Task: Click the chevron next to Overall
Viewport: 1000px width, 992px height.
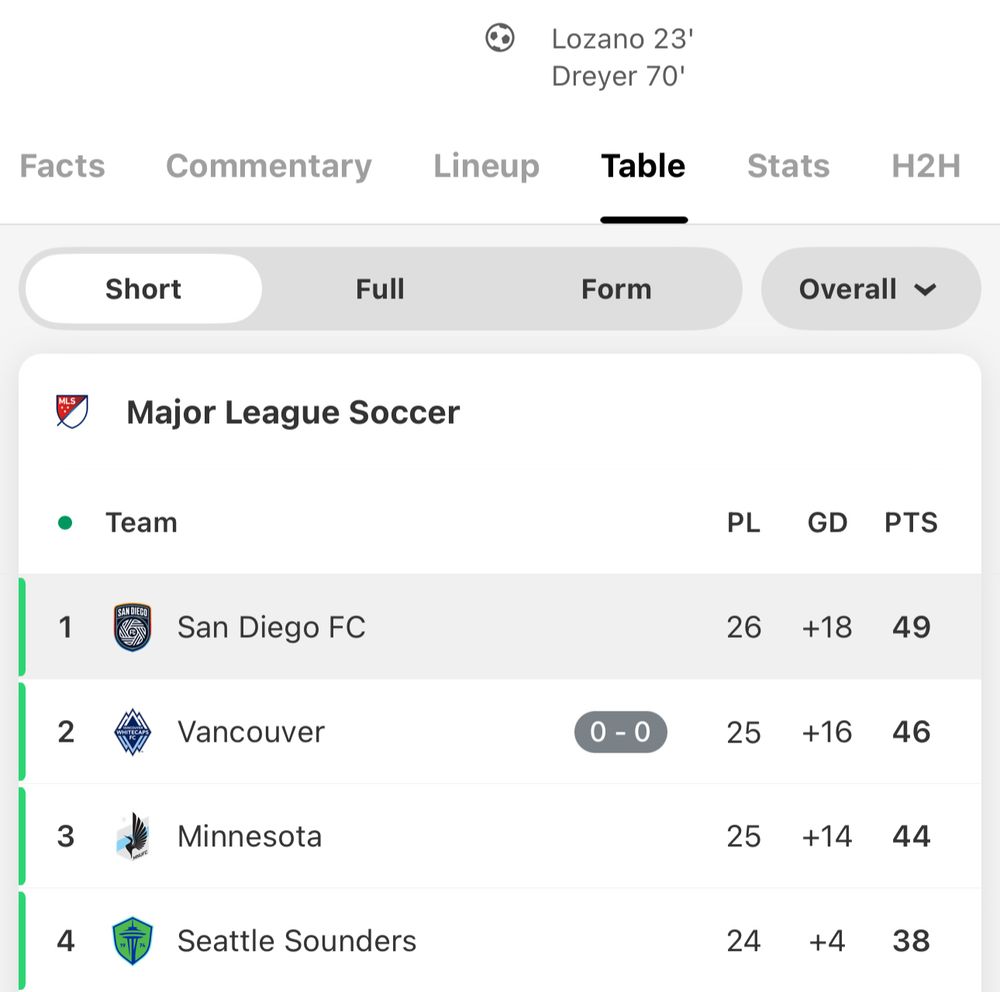Action: coord(925,290)
